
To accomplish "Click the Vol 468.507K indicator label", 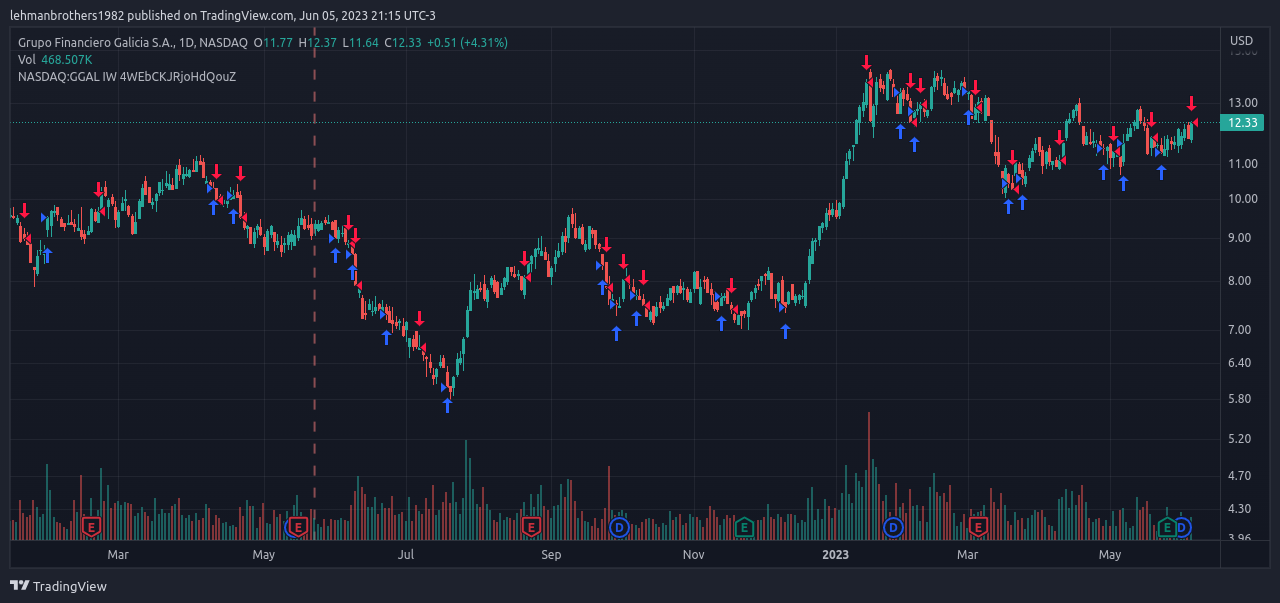I will 55,60.
